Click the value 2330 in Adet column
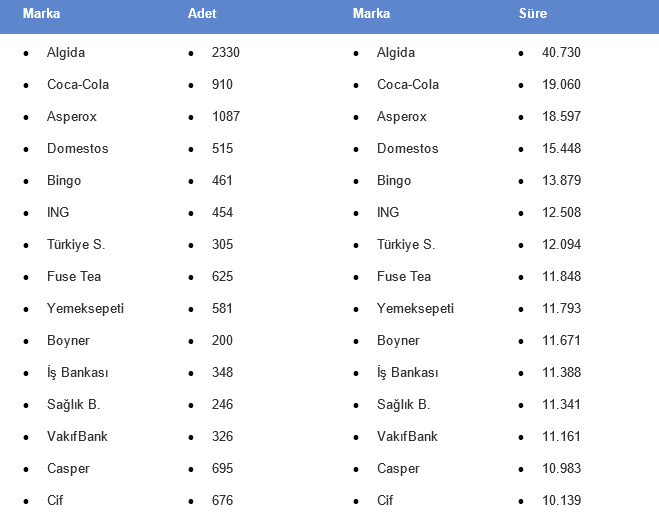This screenshot has height=525, width=659. click(226, 53)
